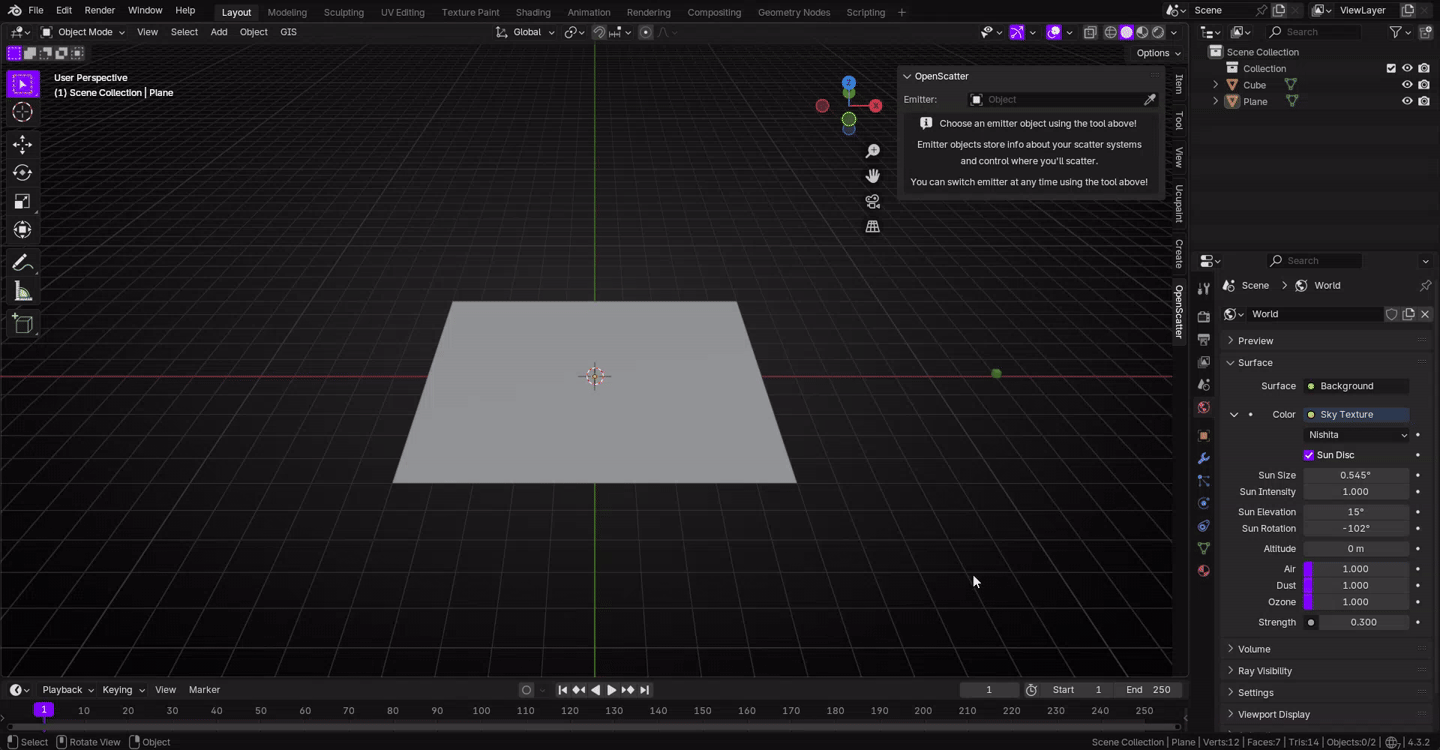Uncheck the Sun Disc checkbox
The height and width of the screenshot is (750, 1440).
(1309, 455)
